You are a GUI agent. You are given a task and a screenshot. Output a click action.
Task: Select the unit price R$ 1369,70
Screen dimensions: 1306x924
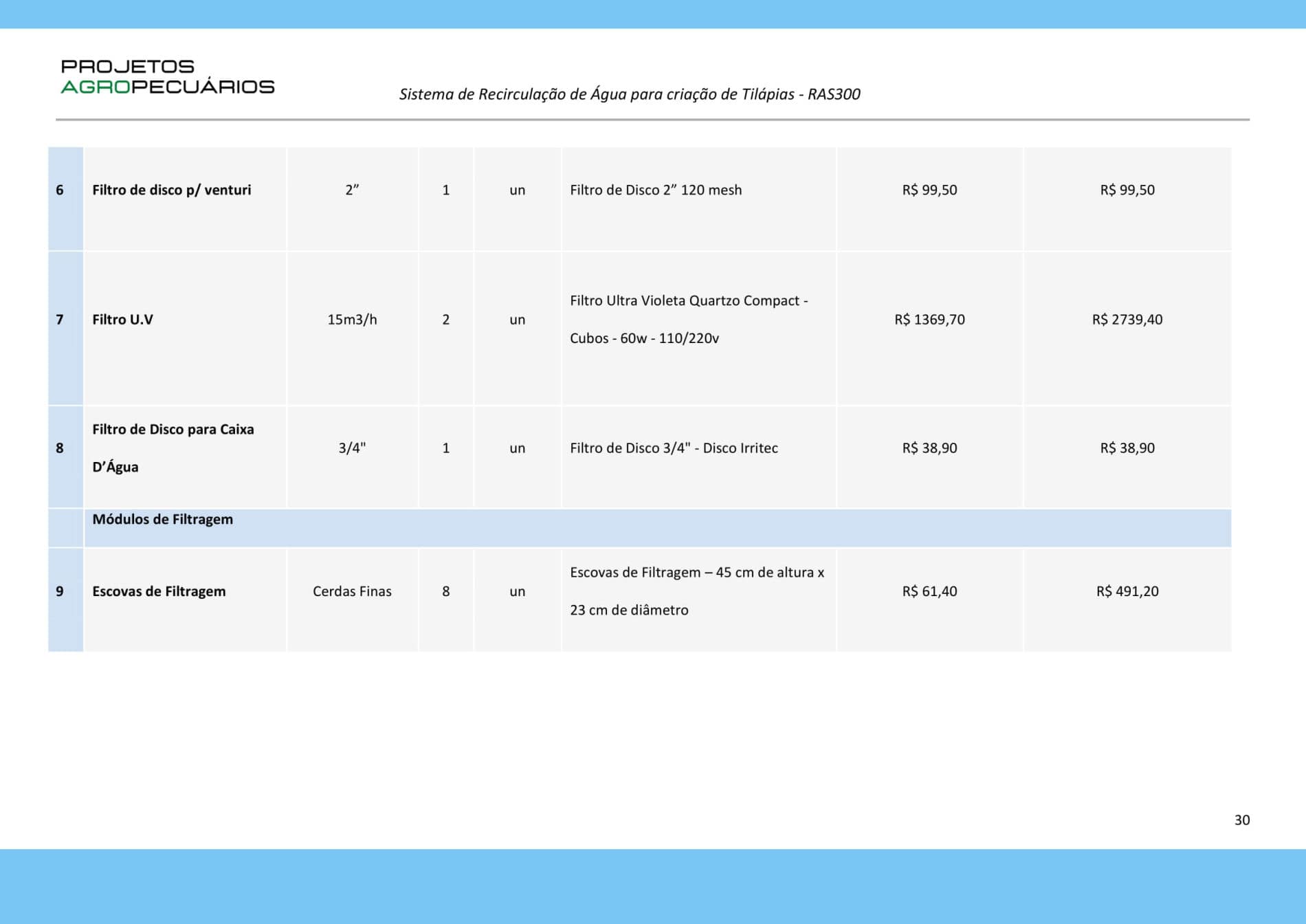click(929, 319)
